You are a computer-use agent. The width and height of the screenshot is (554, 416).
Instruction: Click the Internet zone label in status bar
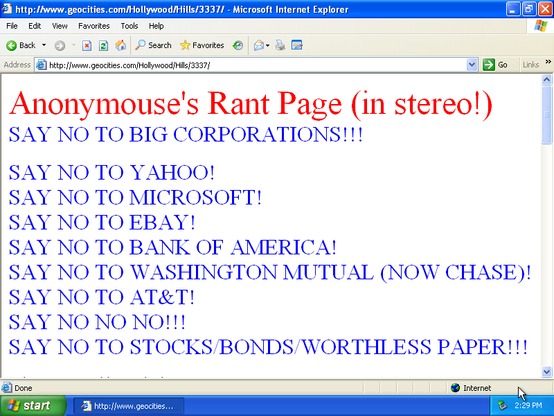(x=477, y=388)
